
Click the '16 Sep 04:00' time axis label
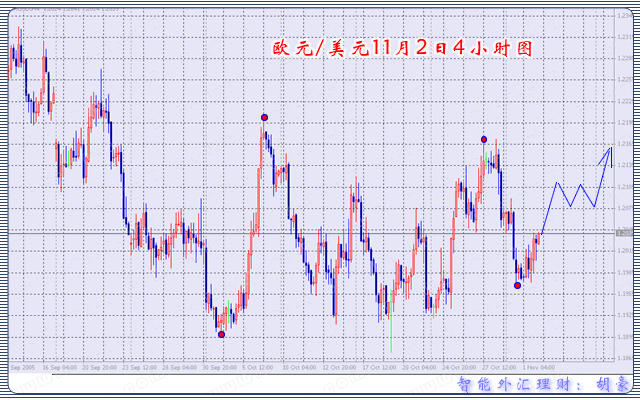tap(60, 367)
